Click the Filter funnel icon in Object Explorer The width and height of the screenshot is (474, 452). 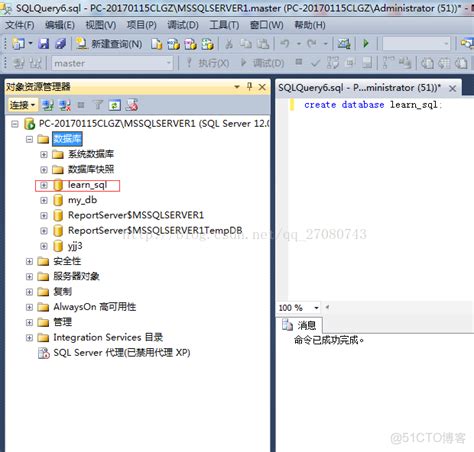point(98,105)
